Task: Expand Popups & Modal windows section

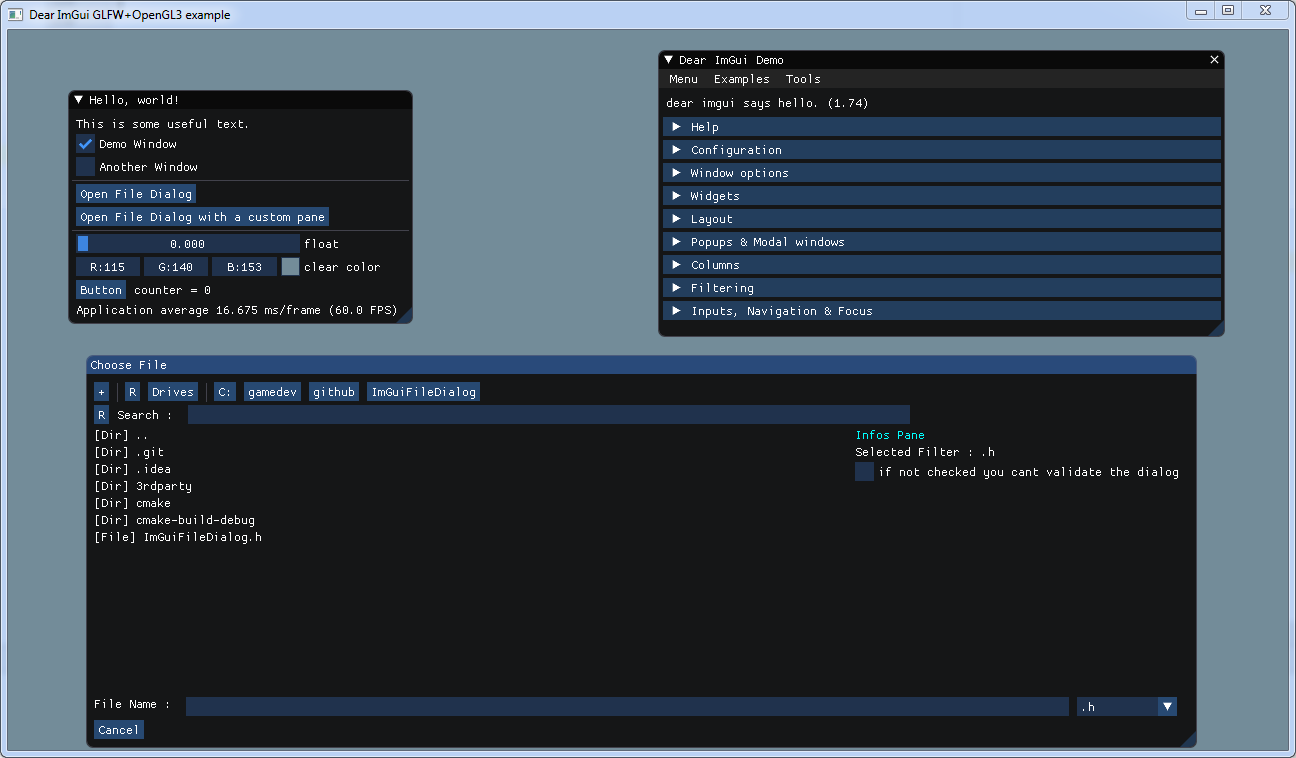Action: pos(942,242)
